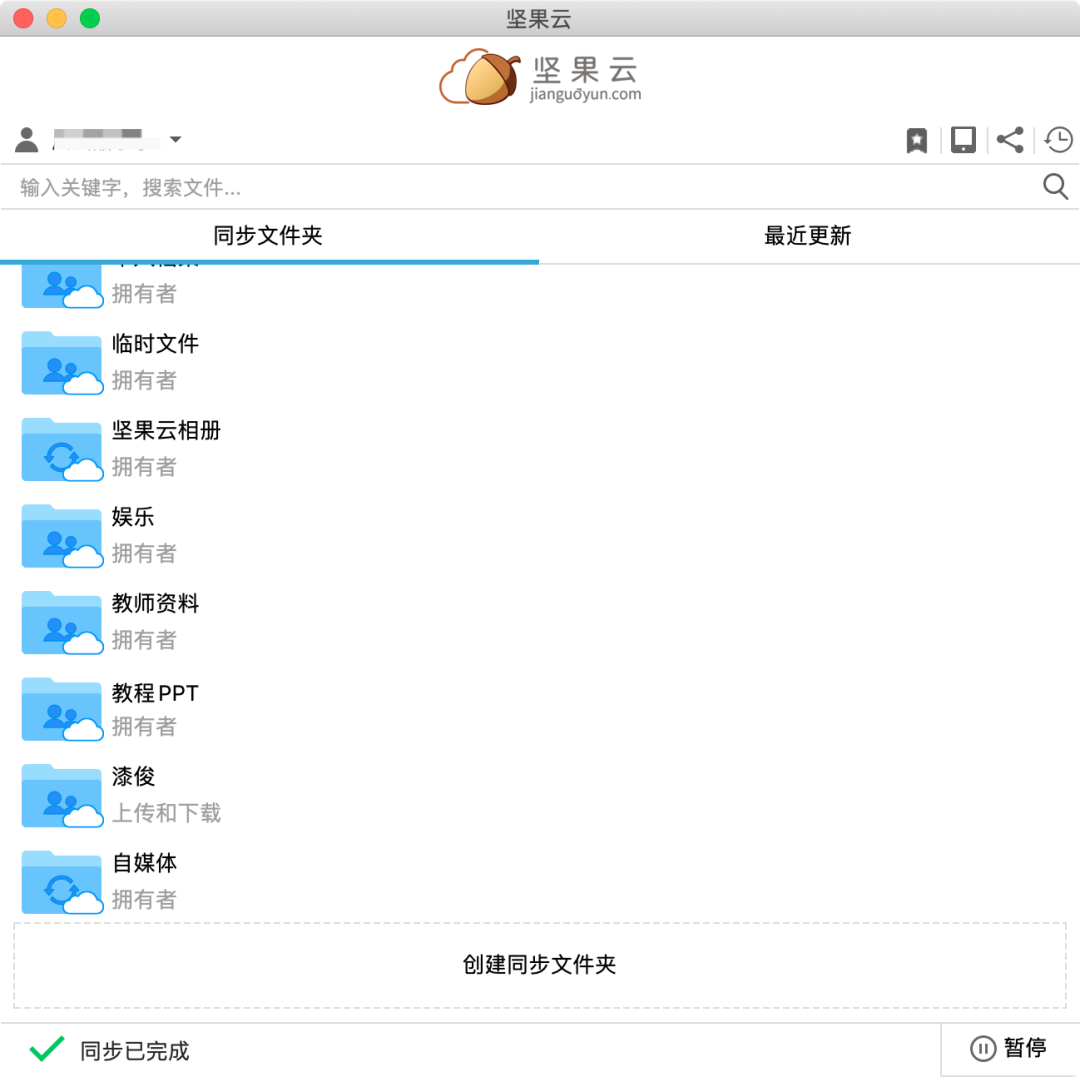The width and height of the screenshot is (1080, 1077).
Task: Click the bookmark star icon in toolbar
Action: (x=916, y=140)
